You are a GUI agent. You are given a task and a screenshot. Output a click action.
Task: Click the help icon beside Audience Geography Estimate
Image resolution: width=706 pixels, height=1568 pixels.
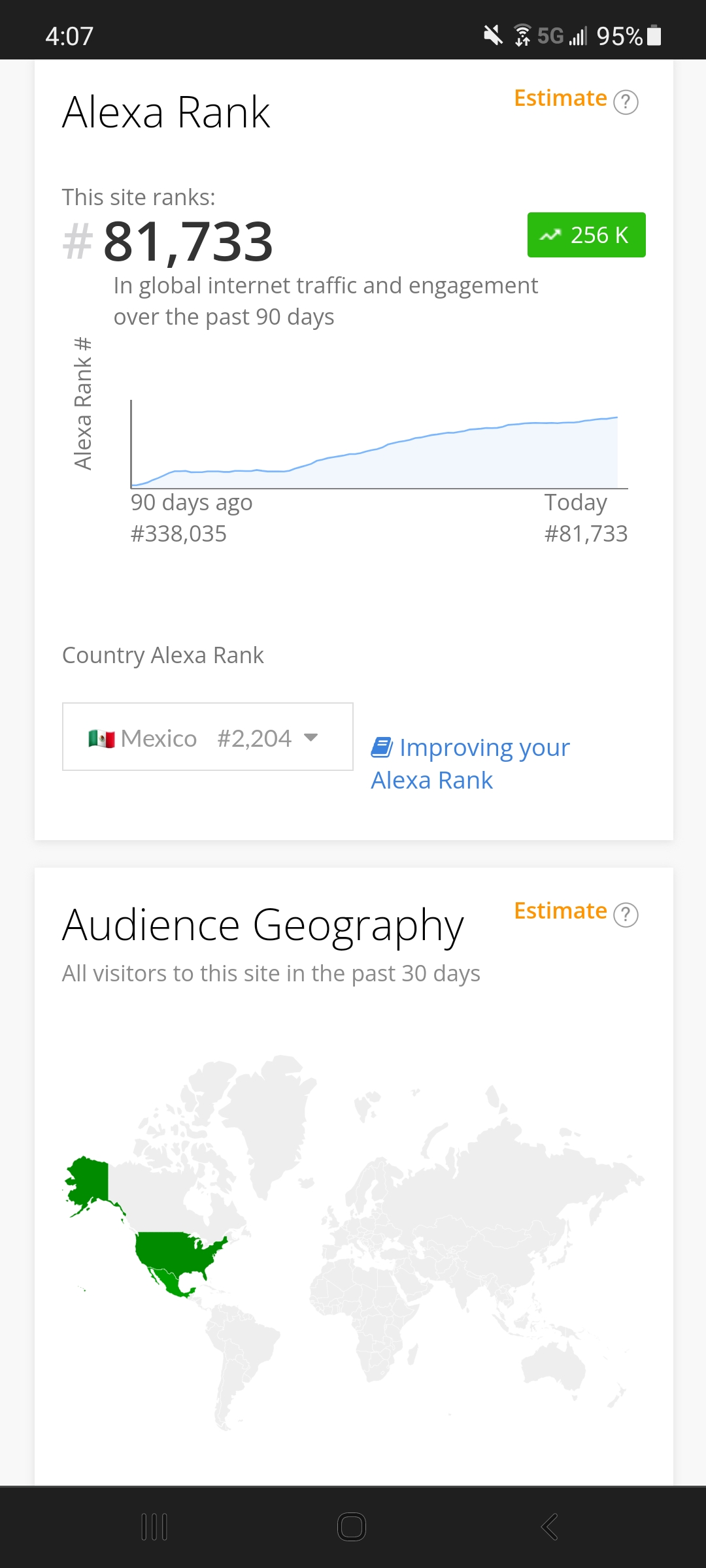click(626, 915)
